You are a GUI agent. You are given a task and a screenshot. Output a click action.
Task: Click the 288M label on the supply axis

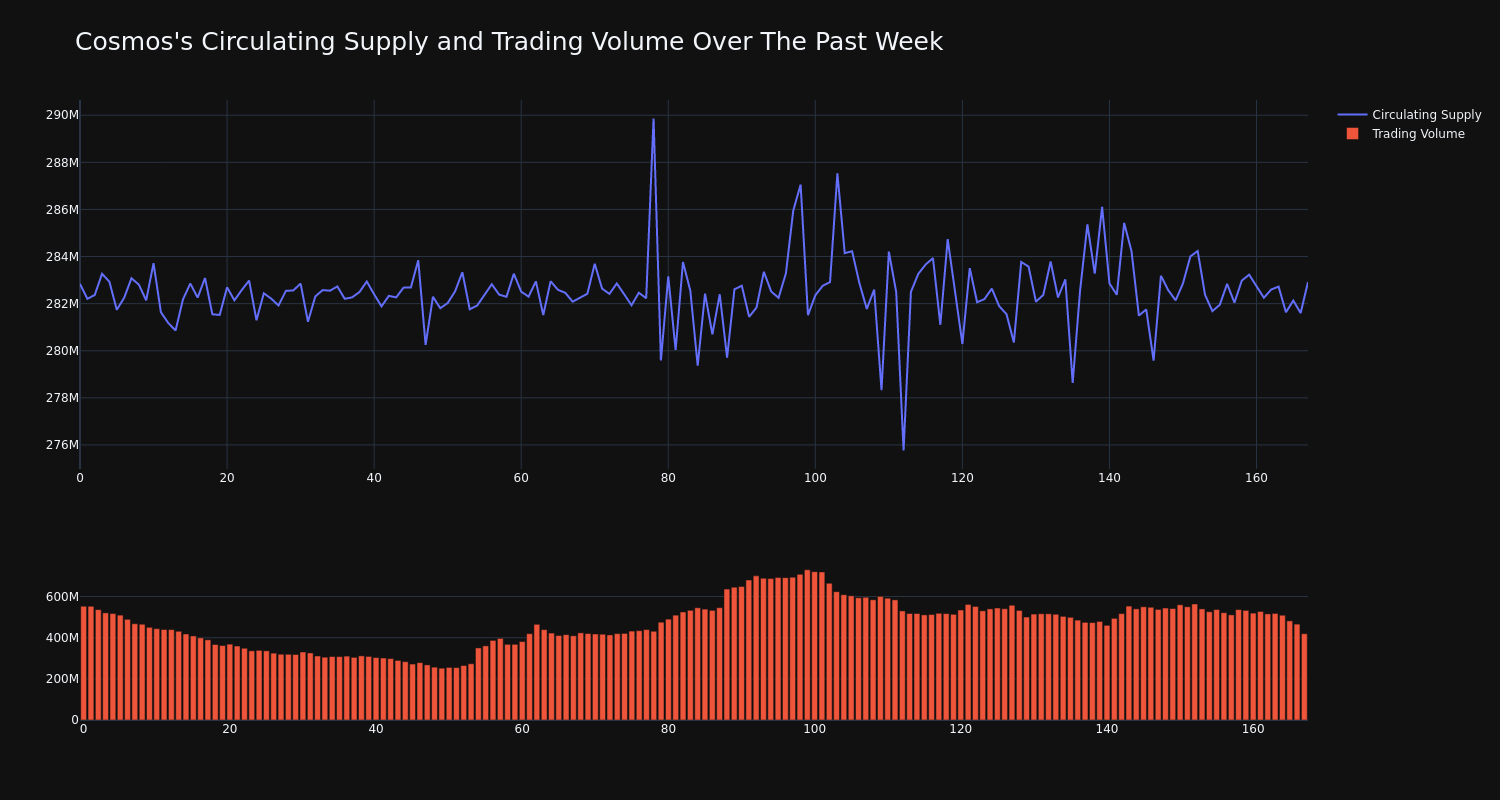click(x=62, y=162)
